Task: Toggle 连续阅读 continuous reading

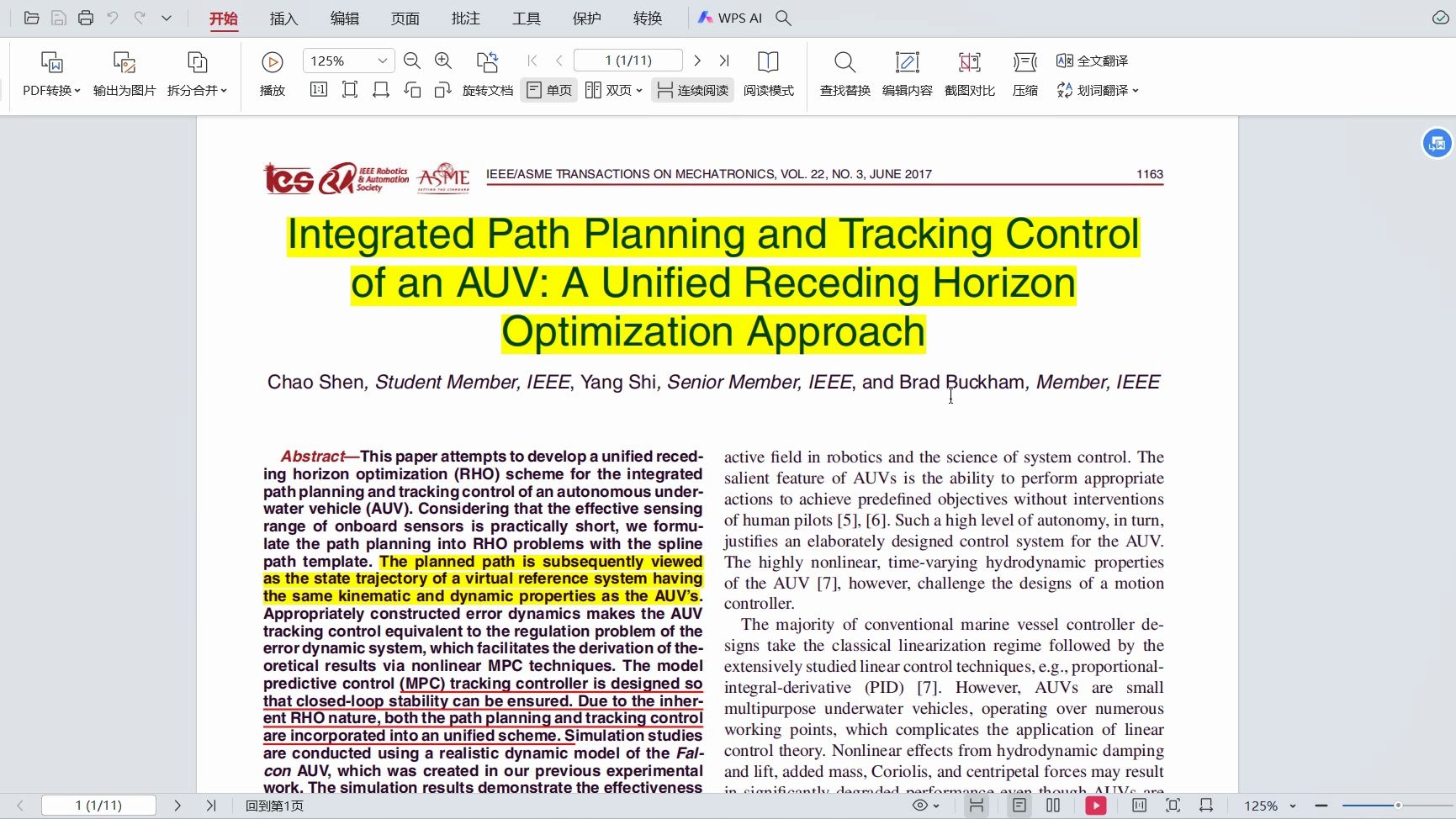Action: pyautogui.click(x=692, y=90)
